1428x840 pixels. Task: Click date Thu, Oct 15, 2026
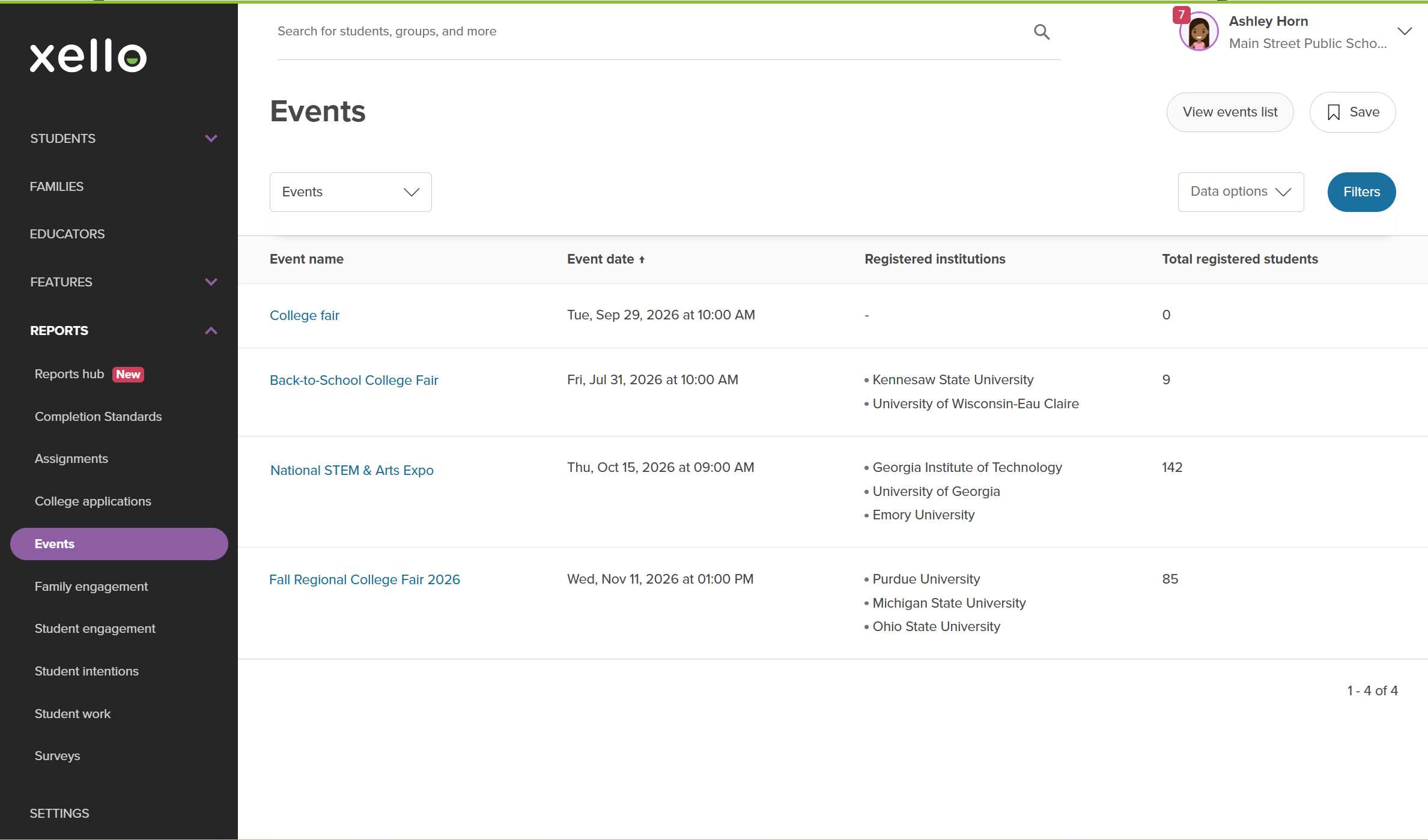click(660, 468)
